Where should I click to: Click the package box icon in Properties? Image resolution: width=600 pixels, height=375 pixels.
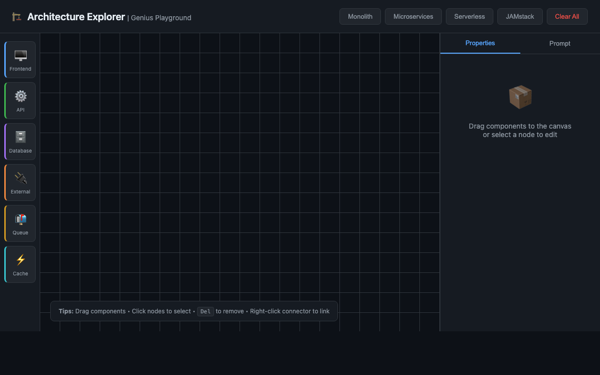(520, 97)
